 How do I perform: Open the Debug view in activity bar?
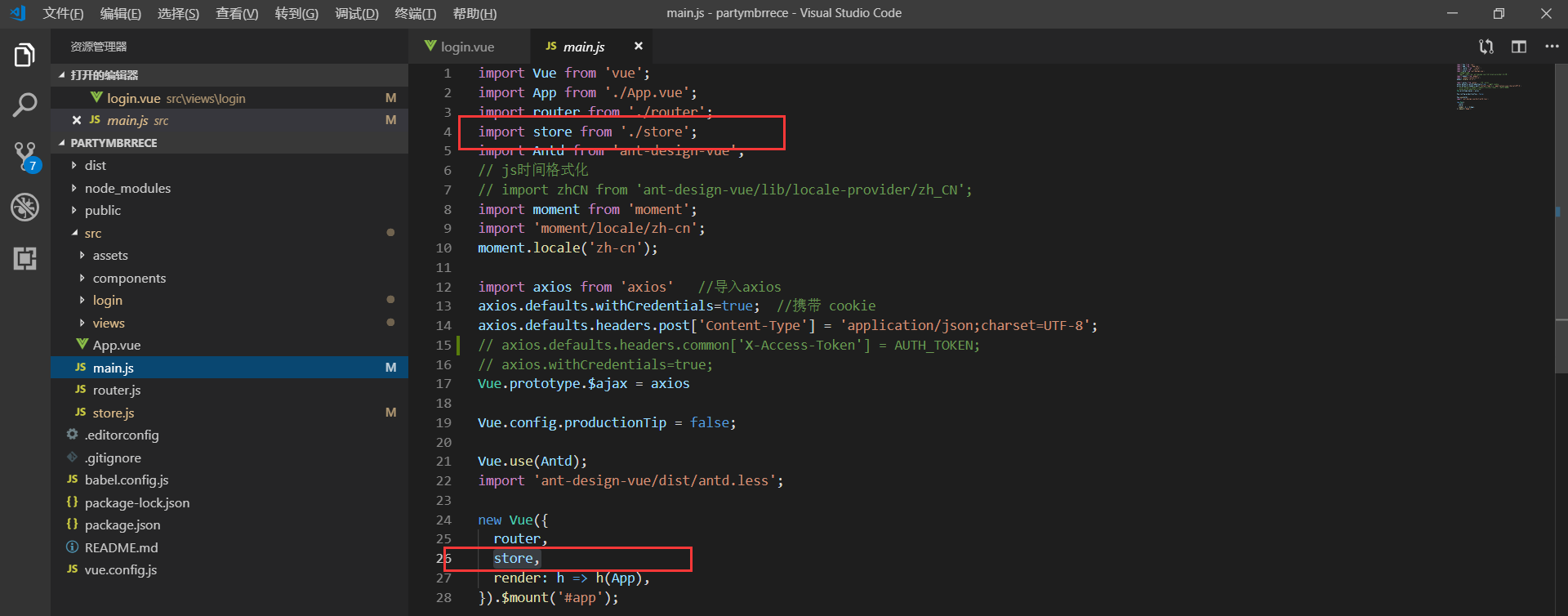click(x=24, y=207)
